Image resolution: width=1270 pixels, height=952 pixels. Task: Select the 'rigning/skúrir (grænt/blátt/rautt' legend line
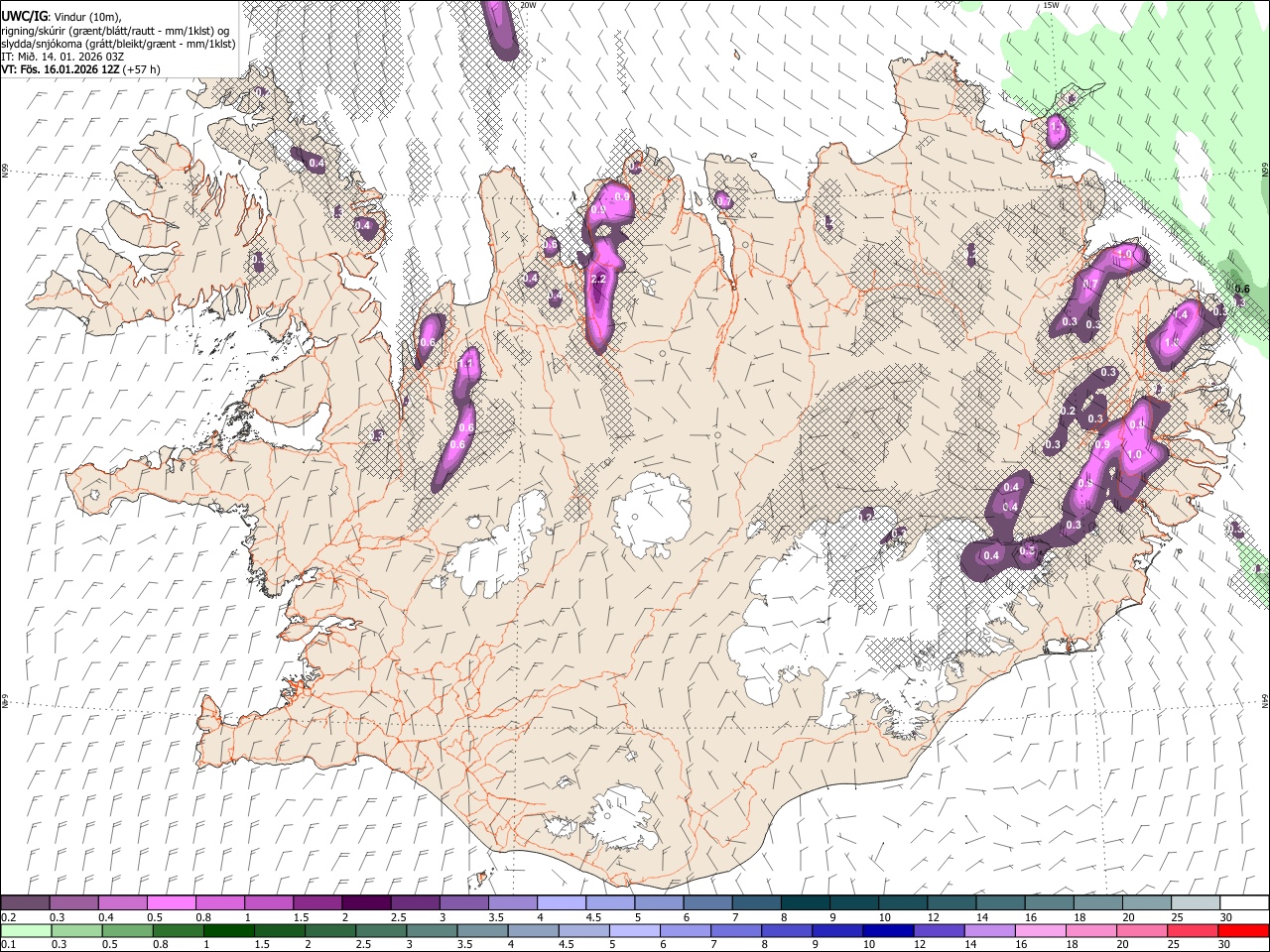114,31
